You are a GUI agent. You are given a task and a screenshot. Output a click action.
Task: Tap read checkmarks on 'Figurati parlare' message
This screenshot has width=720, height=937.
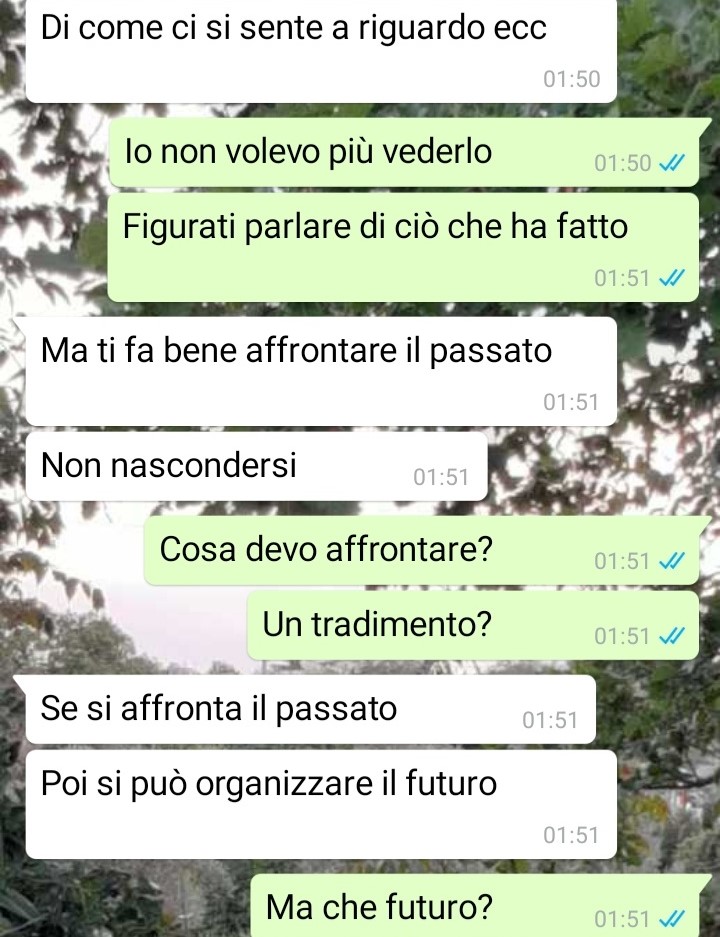(672, 278)
